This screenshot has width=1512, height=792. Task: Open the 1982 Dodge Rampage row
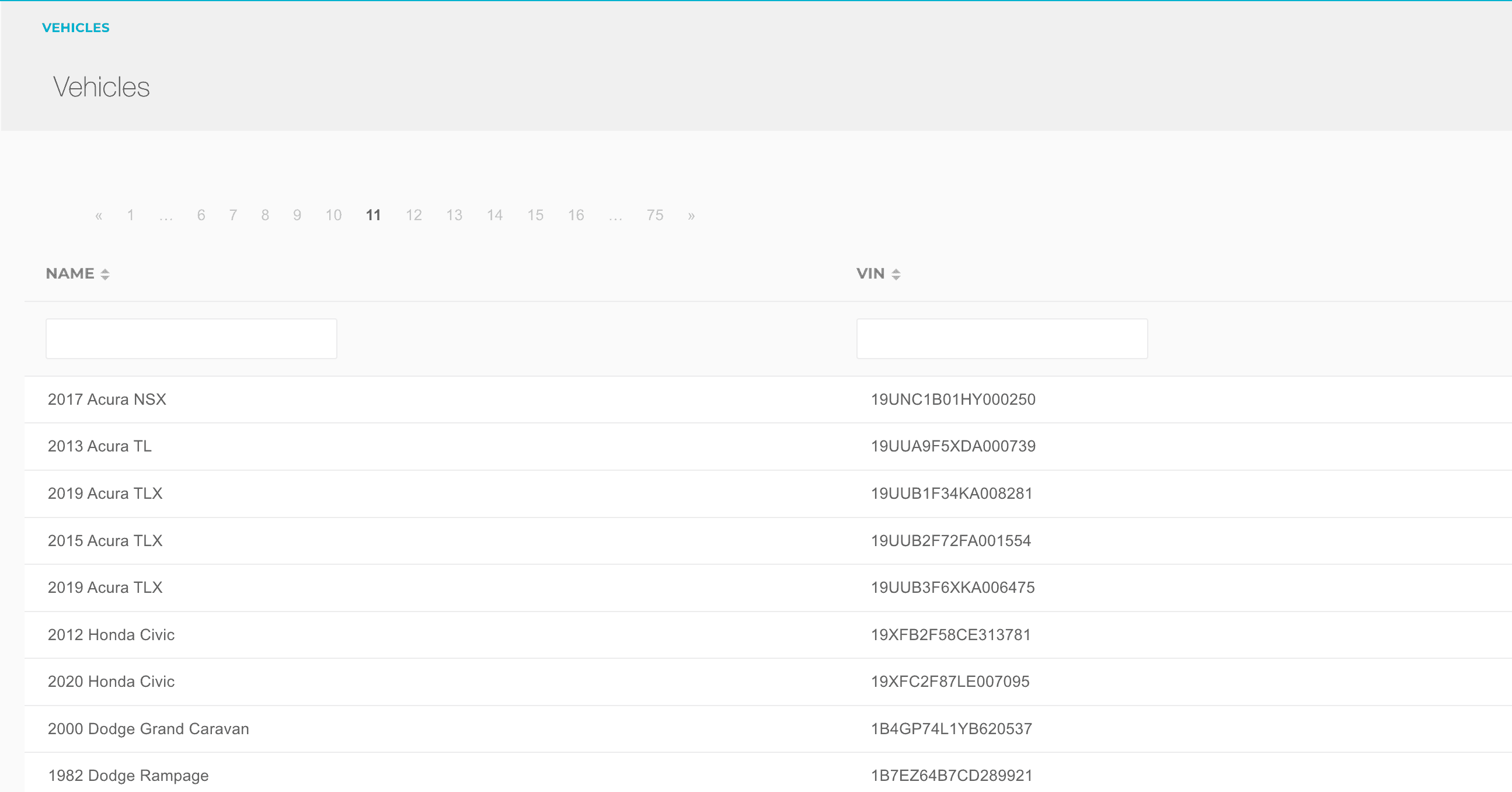[x=128, y=776]
